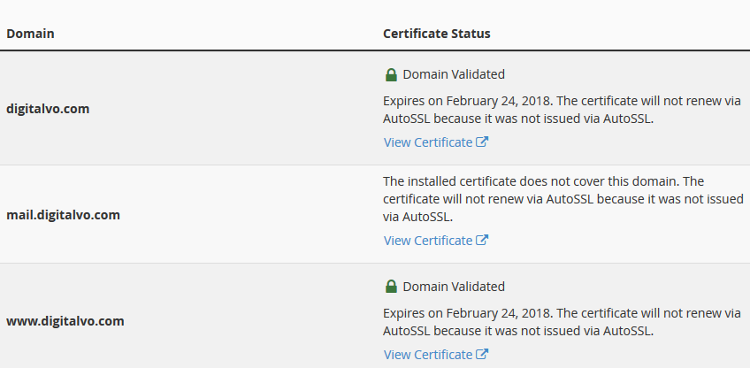Click green padlock icon for digitalvo.com
The height and width of the screenshot is (368, 750).
[x=391, y=75]
